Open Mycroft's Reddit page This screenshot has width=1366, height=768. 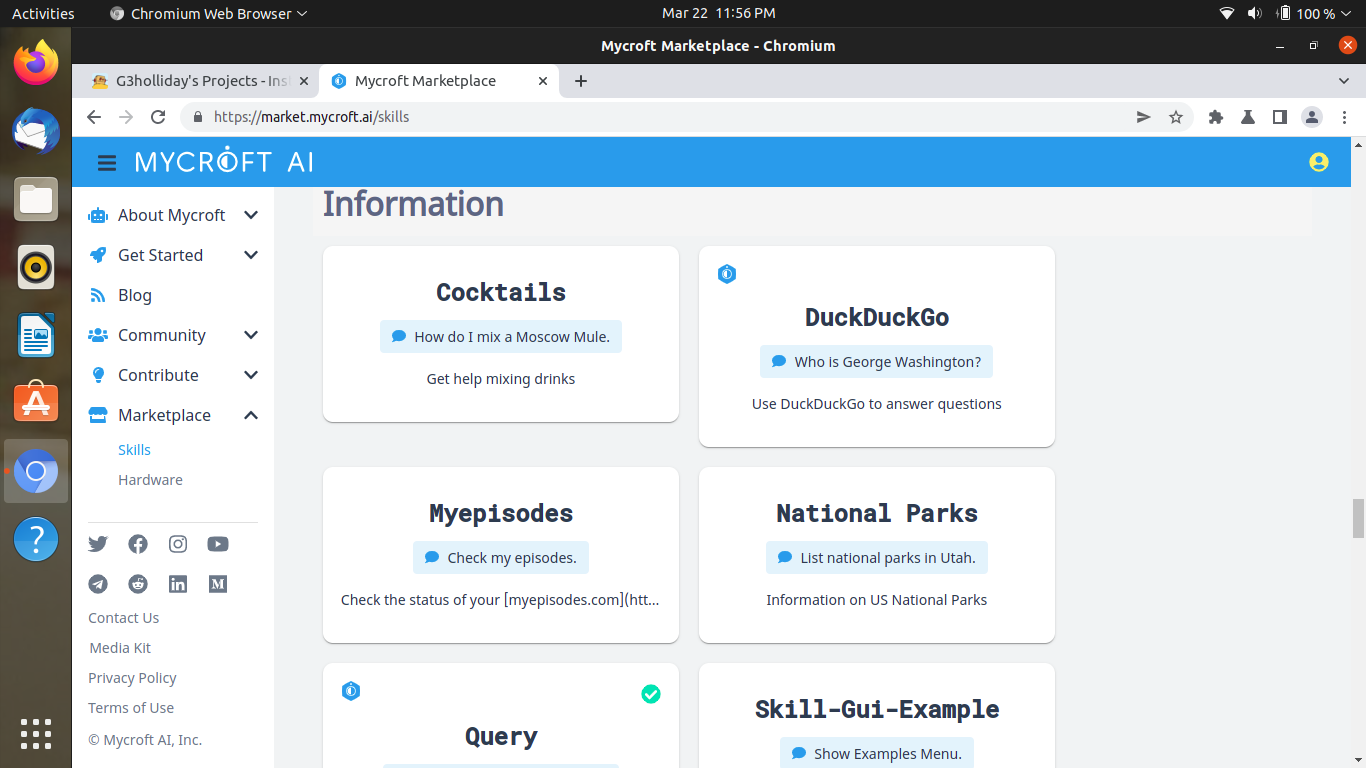click(138, 584)
